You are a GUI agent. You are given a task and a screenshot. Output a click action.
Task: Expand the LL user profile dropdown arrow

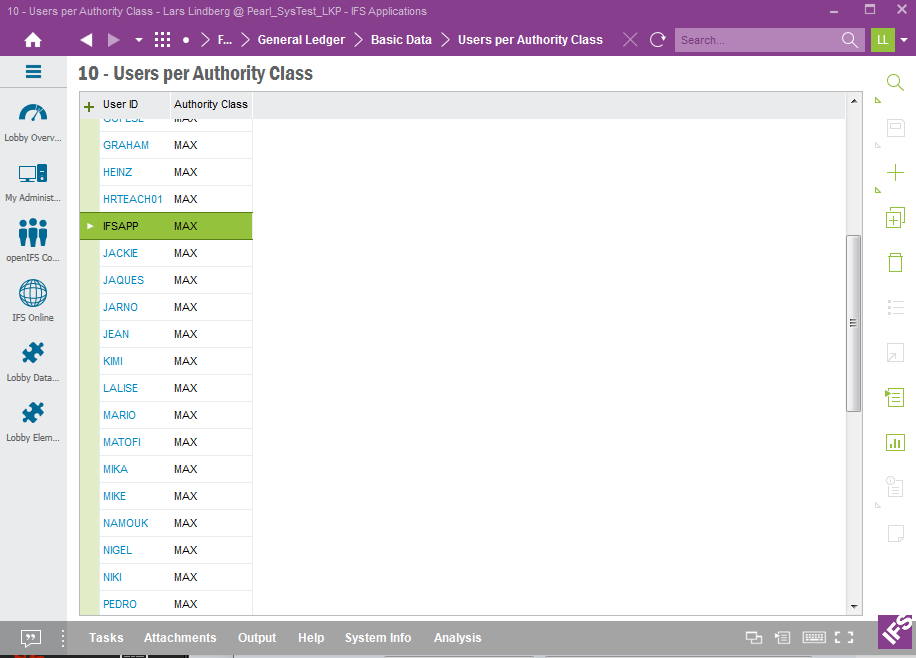(x=904, y=40)
